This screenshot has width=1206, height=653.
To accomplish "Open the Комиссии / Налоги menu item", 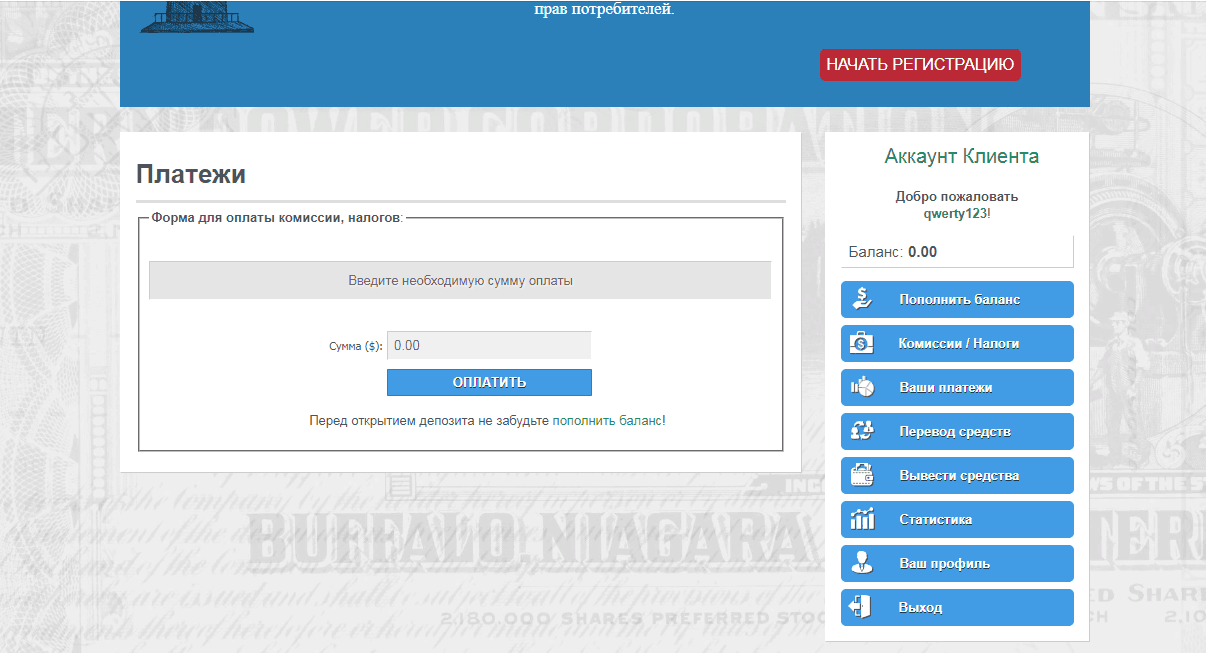I will [x=959, y=343].
